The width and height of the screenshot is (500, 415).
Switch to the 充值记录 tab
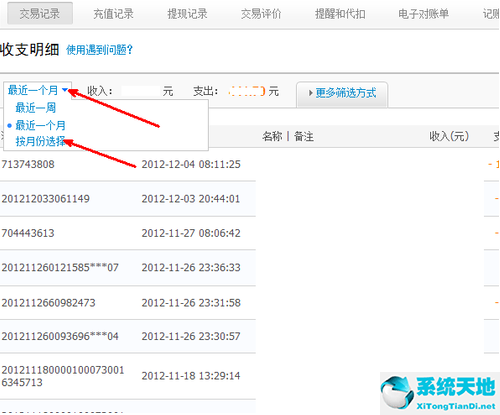[113, 14]
